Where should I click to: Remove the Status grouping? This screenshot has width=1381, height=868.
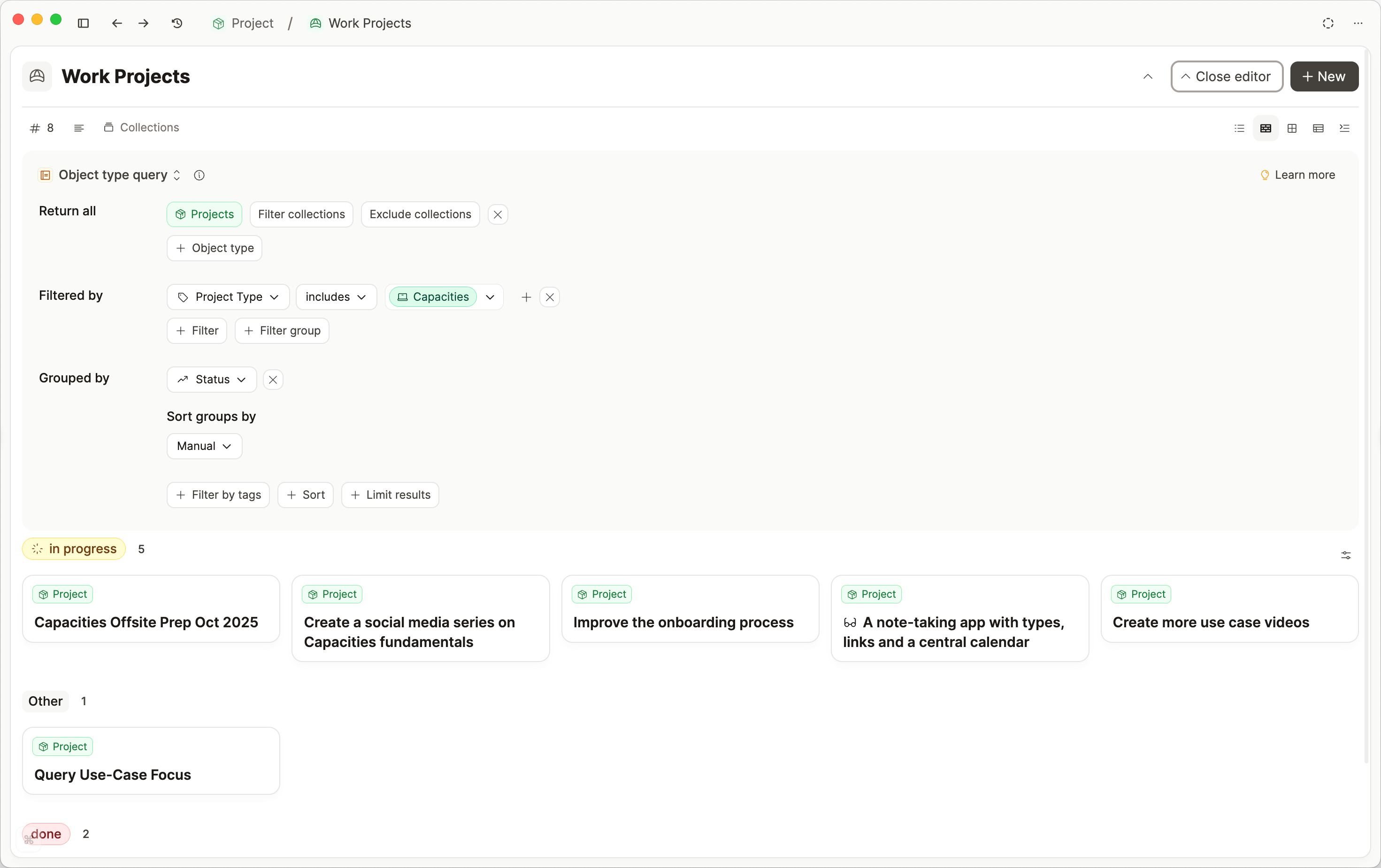coord(273,380)
